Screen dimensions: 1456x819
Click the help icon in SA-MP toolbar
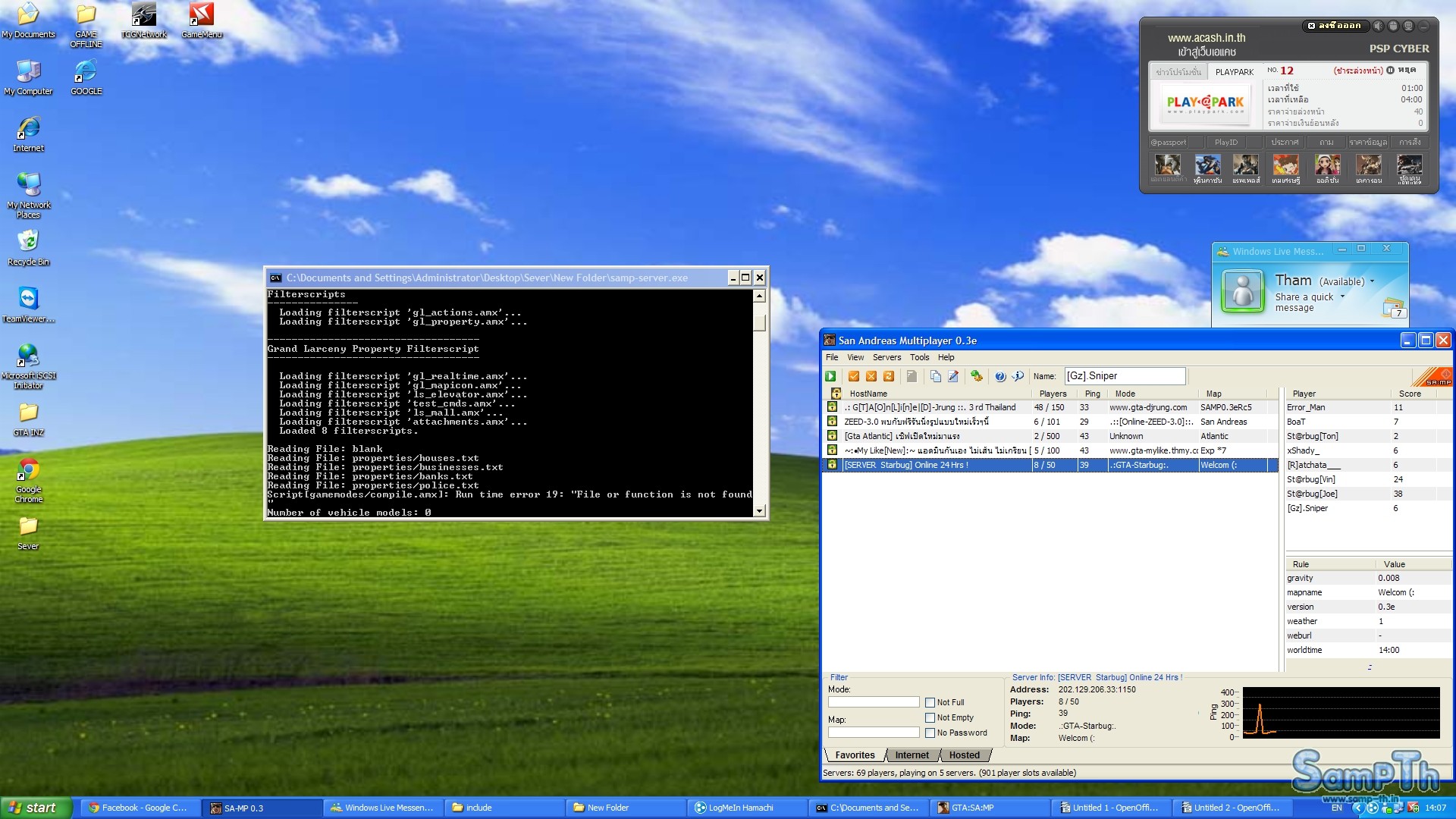click(x=998, y=375)
